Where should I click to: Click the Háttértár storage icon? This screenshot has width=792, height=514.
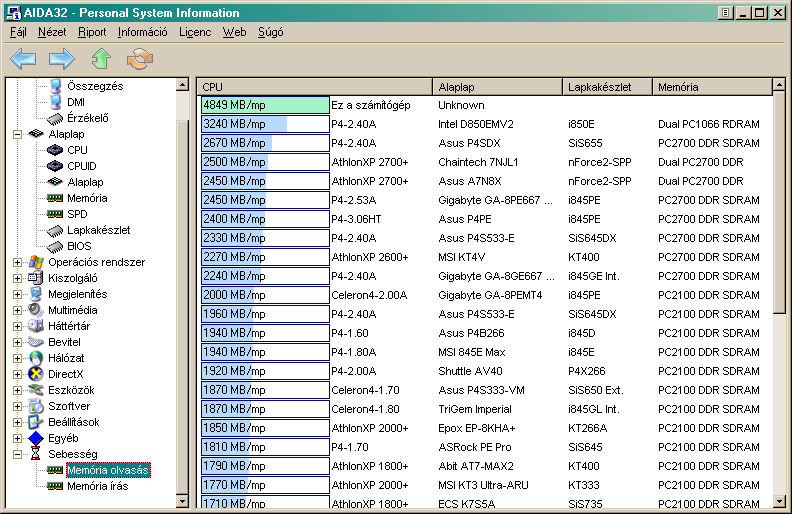(36, 326)
